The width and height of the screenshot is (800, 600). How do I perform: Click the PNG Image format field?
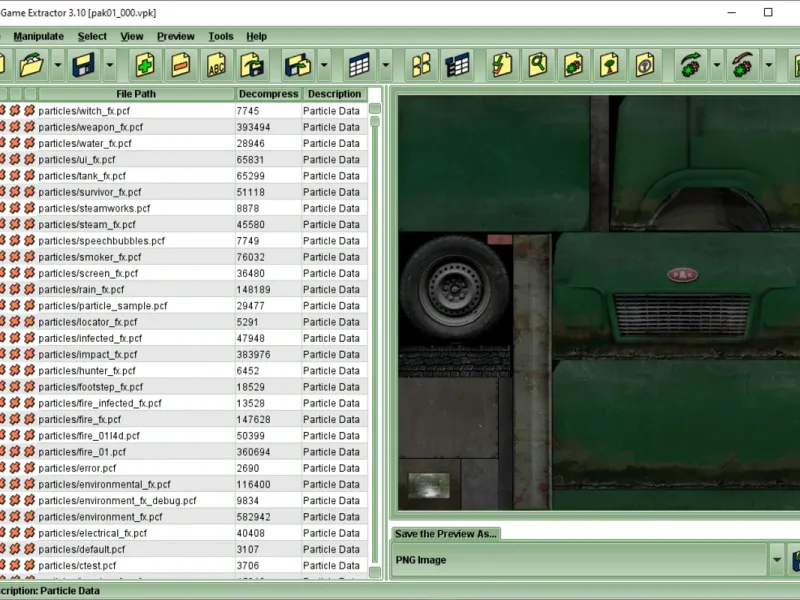click(579, 560)
